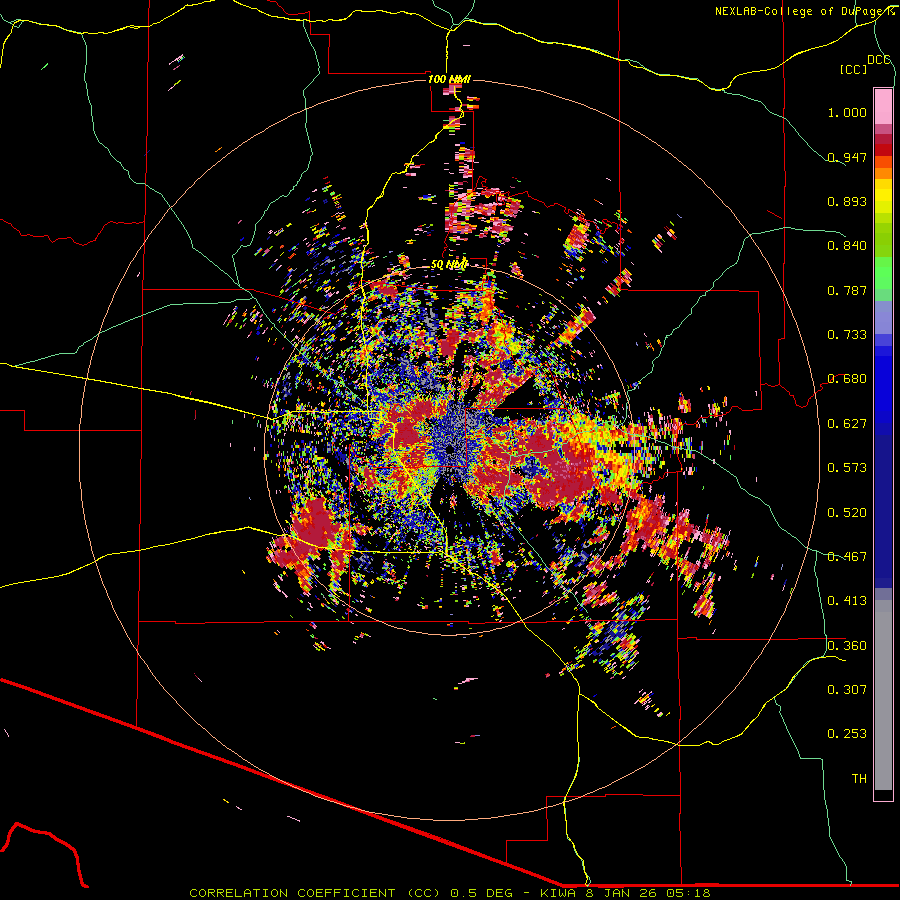Click the 0.520 legend value
The width and height of the screenshot is (900, 900).
coord(847,513)
